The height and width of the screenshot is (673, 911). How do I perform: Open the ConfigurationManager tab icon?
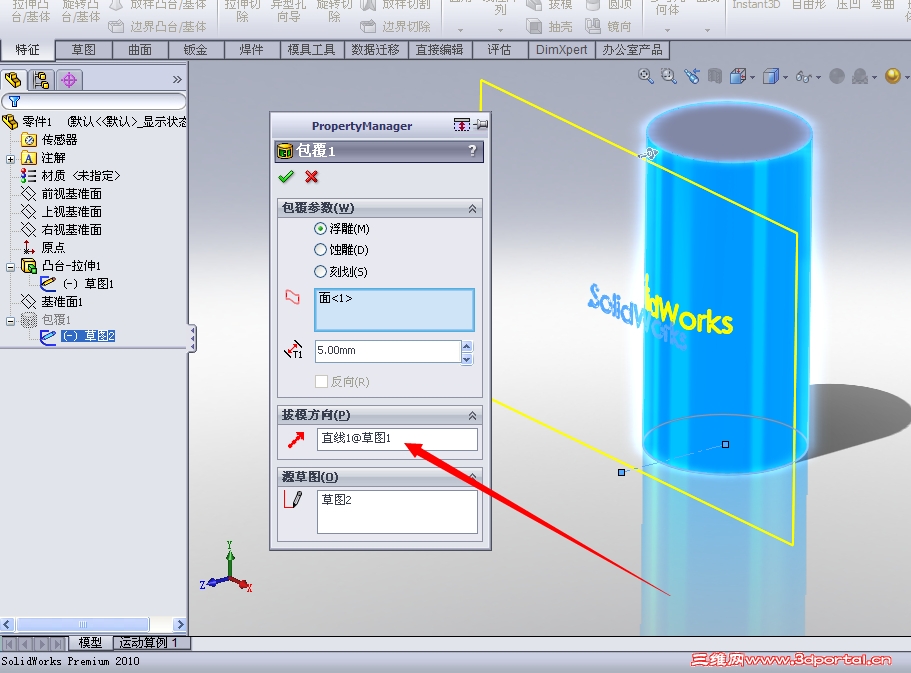point(69,79)
